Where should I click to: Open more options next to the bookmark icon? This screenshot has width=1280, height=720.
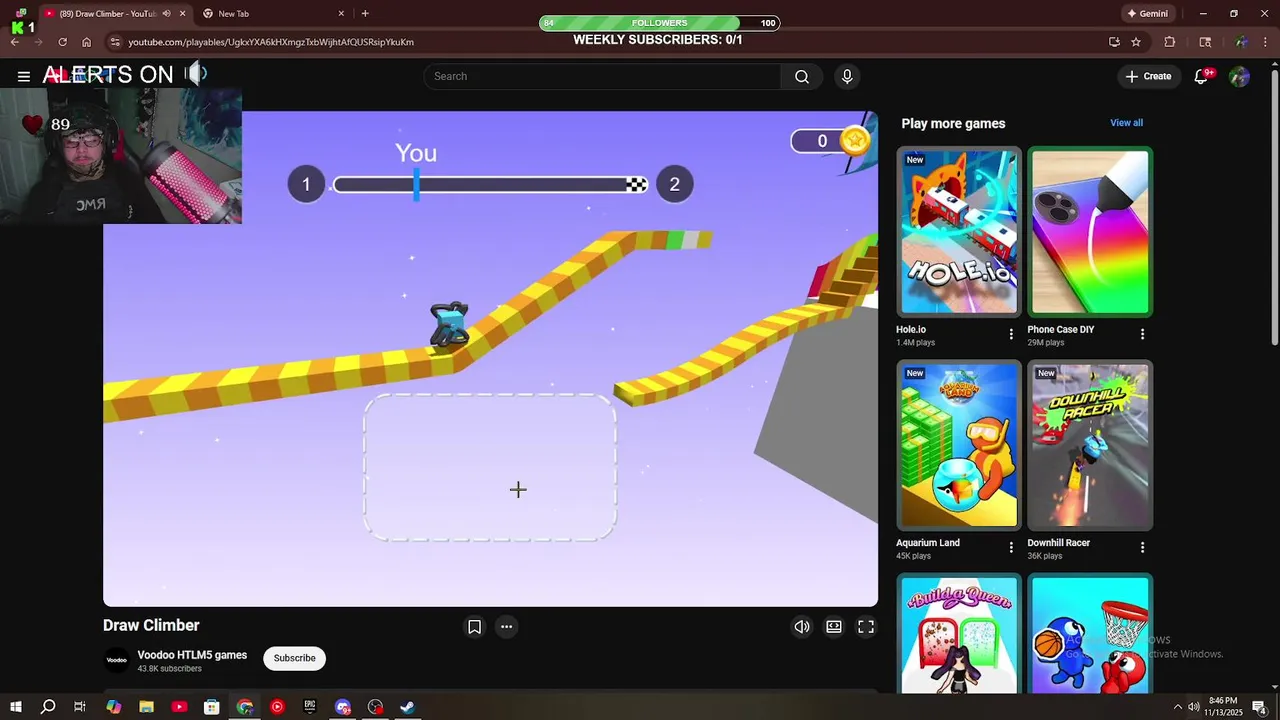point(507,627)
